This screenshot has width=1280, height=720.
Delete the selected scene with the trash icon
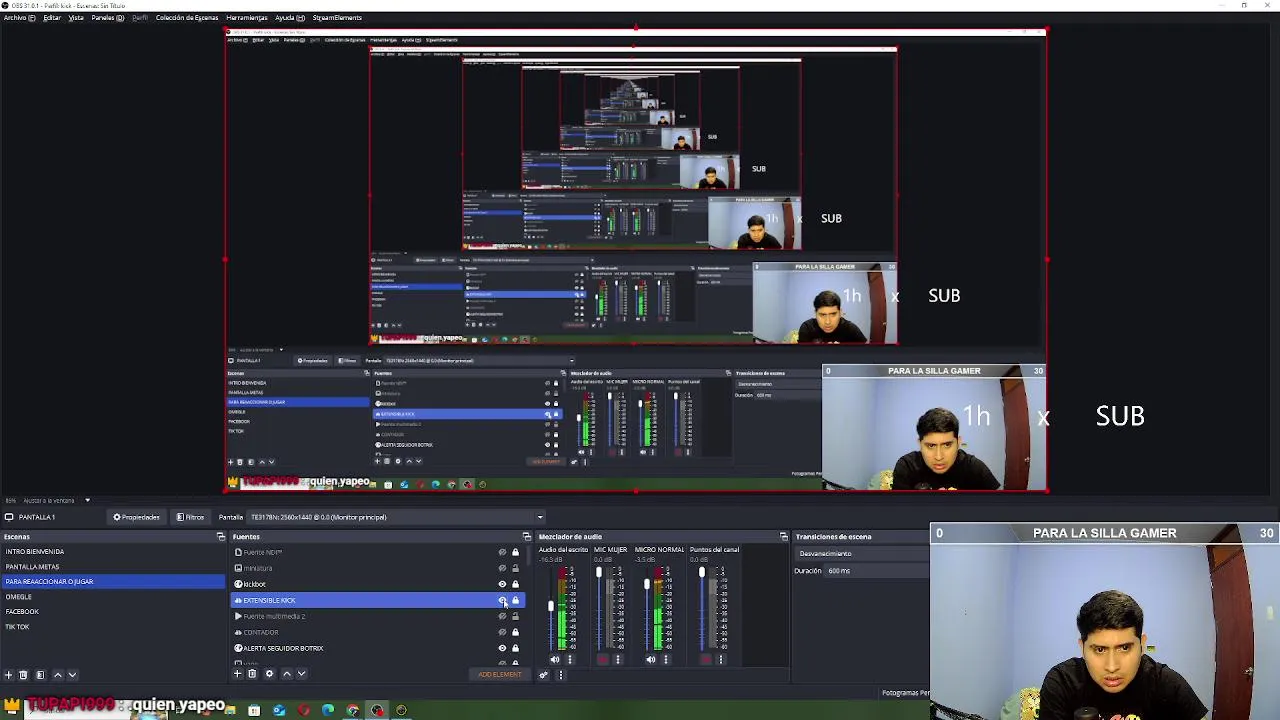coord(23,675)
